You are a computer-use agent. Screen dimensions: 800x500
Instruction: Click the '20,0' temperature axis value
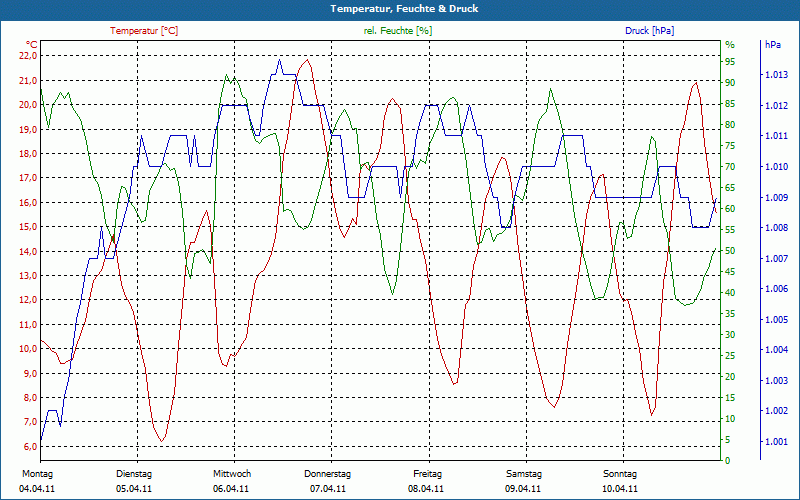pos(28,105)
